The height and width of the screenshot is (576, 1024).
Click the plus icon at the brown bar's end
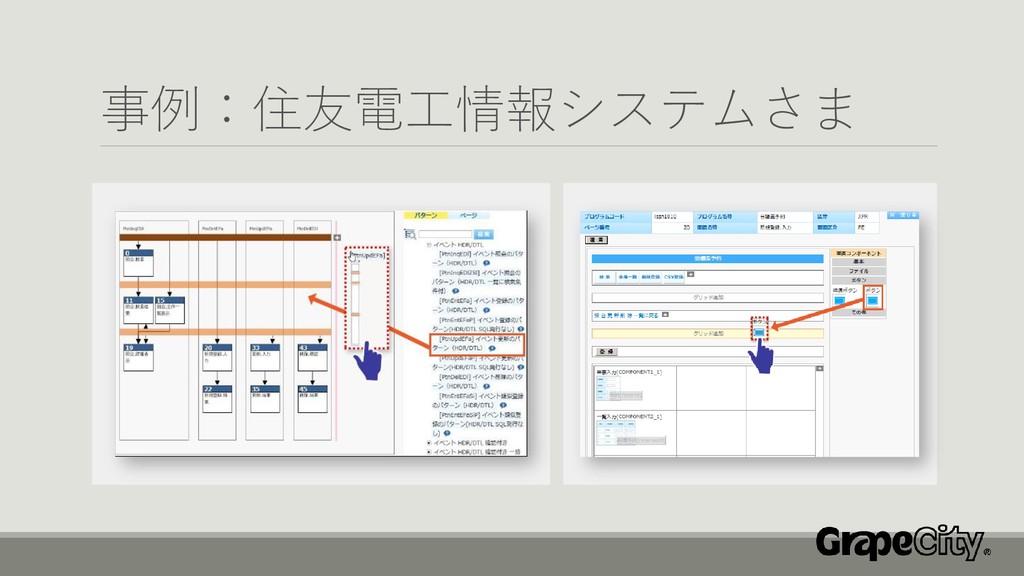click(x=337, y=238)
